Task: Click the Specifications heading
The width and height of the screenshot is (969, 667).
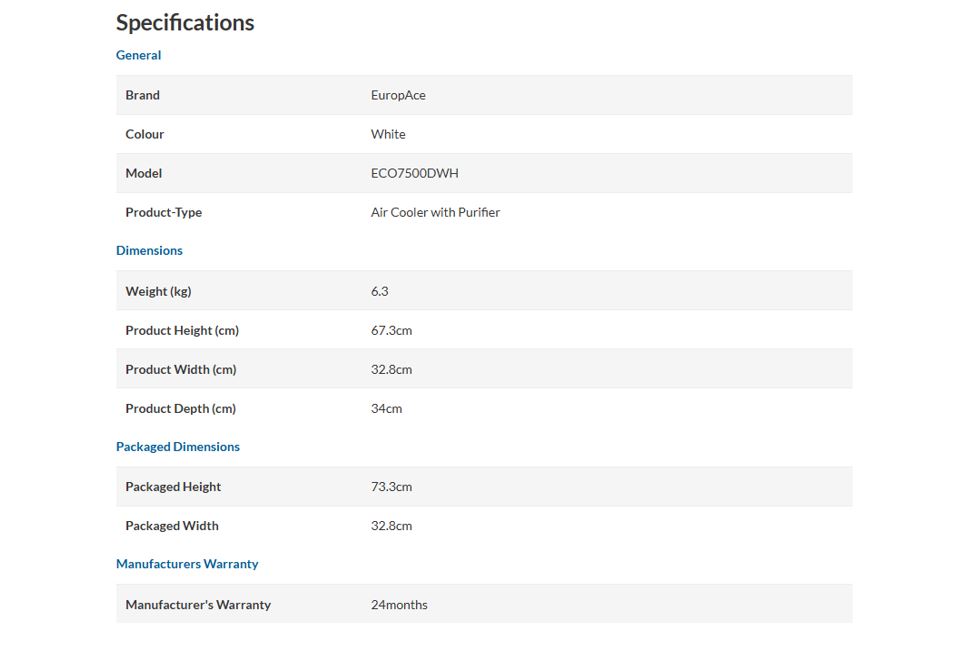Action: (x=185, y=23)
